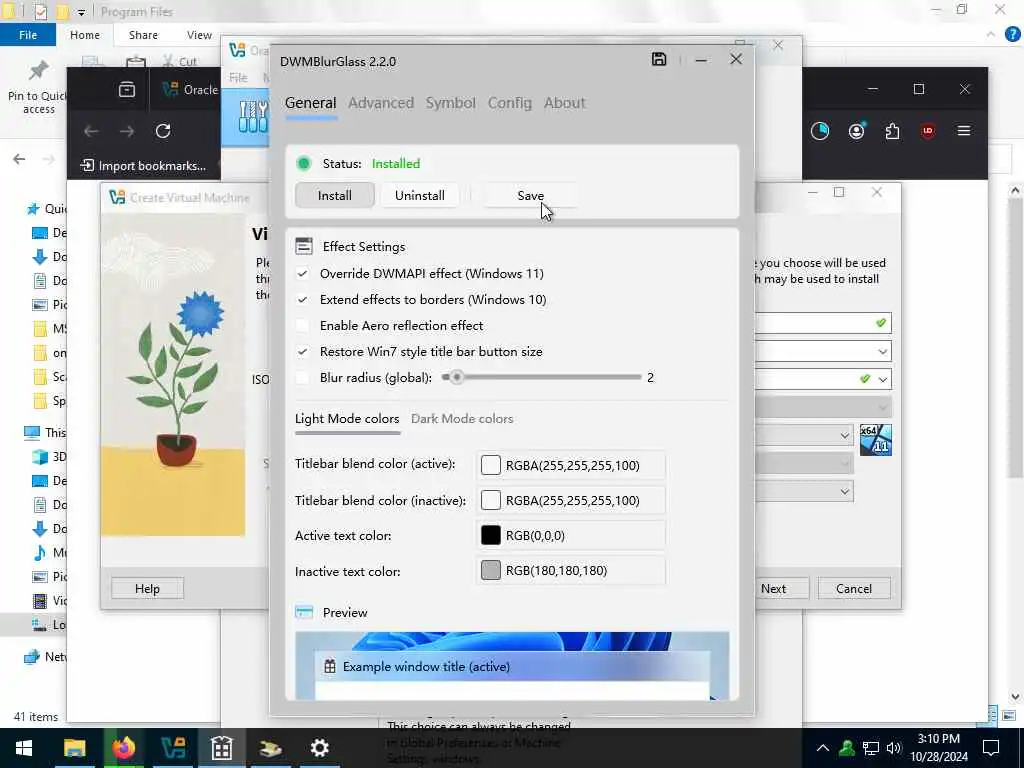Open the Firefox extensions puzzle icon
1024x768 pixels.
click(892, 131)
